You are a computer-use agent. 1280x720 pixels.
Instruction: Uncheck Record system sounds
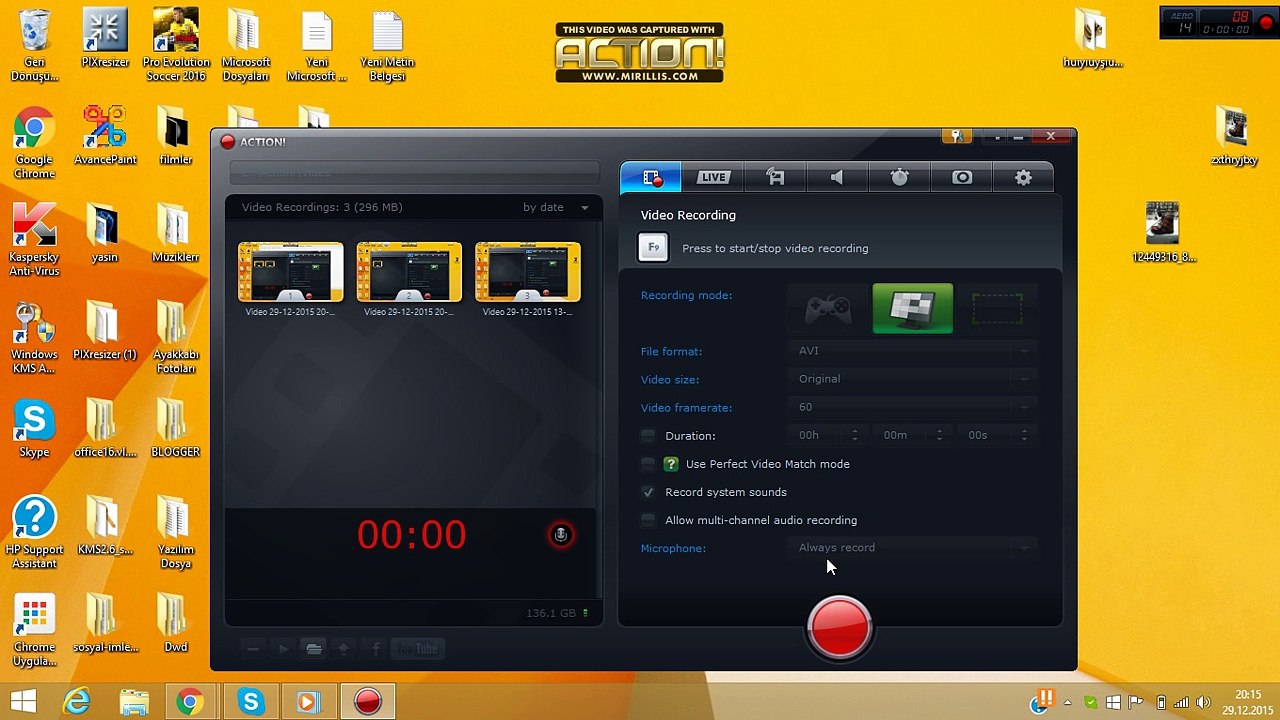(648, 492)
